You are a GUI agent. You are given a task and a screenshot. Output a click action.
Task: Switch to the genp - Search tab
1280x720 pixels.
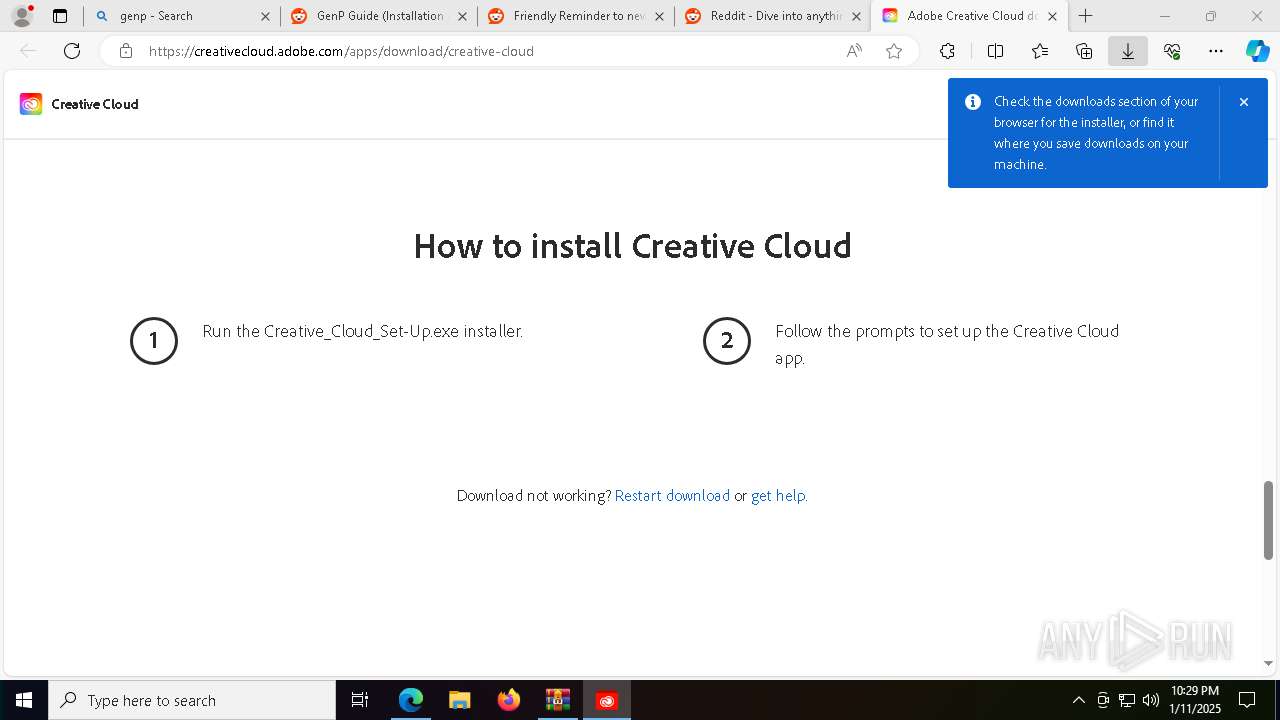coord(182,16)
